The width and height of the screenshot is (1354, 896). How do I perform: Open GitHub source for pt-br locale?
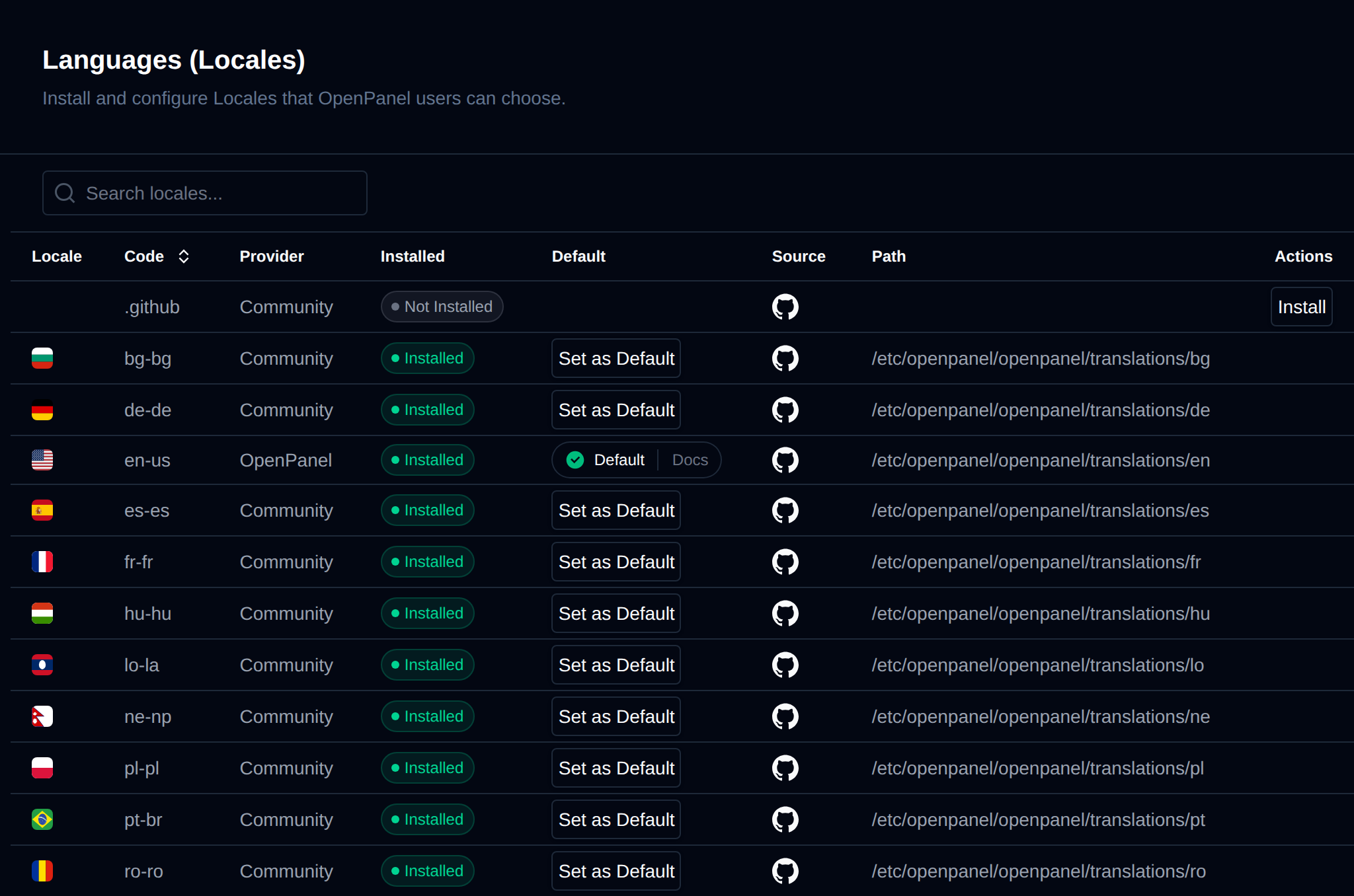(785, 819)
